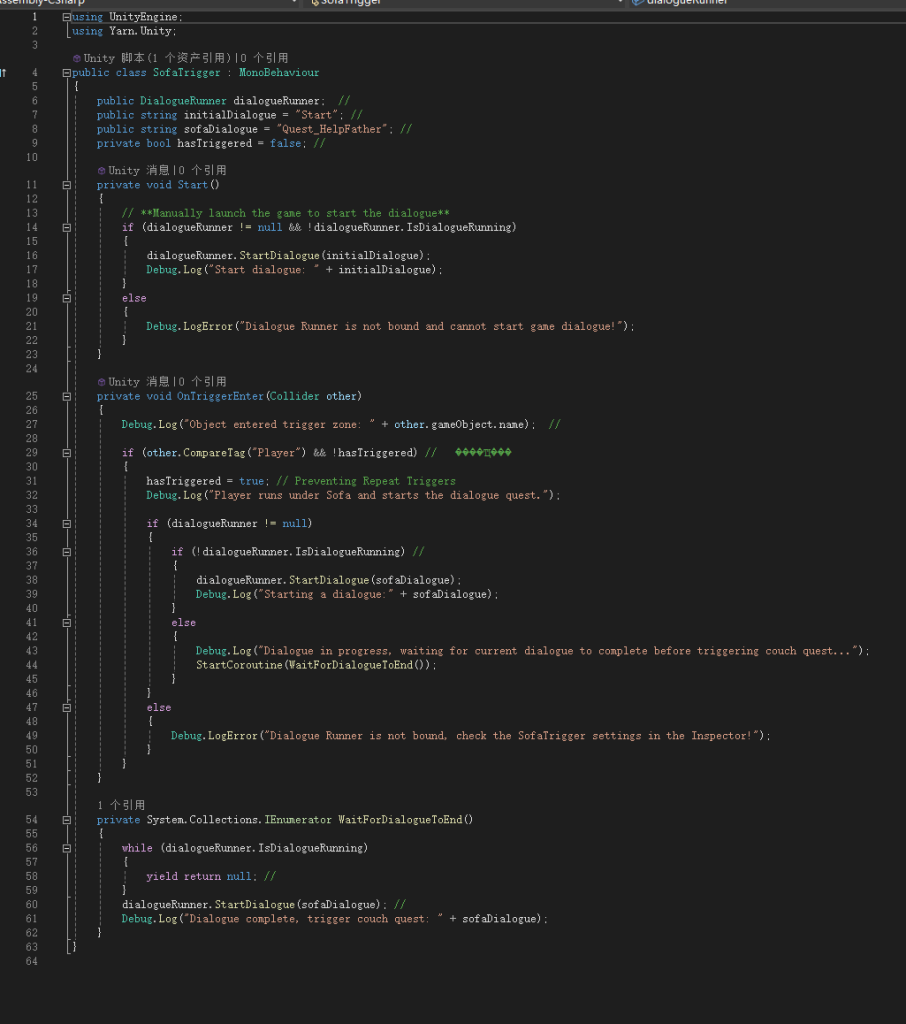The height and width of the screenshot is (1024, 906).
Task: Click 'WaitForDialogueToEnd' in the line 54 declaration
Action: [400, 820]
